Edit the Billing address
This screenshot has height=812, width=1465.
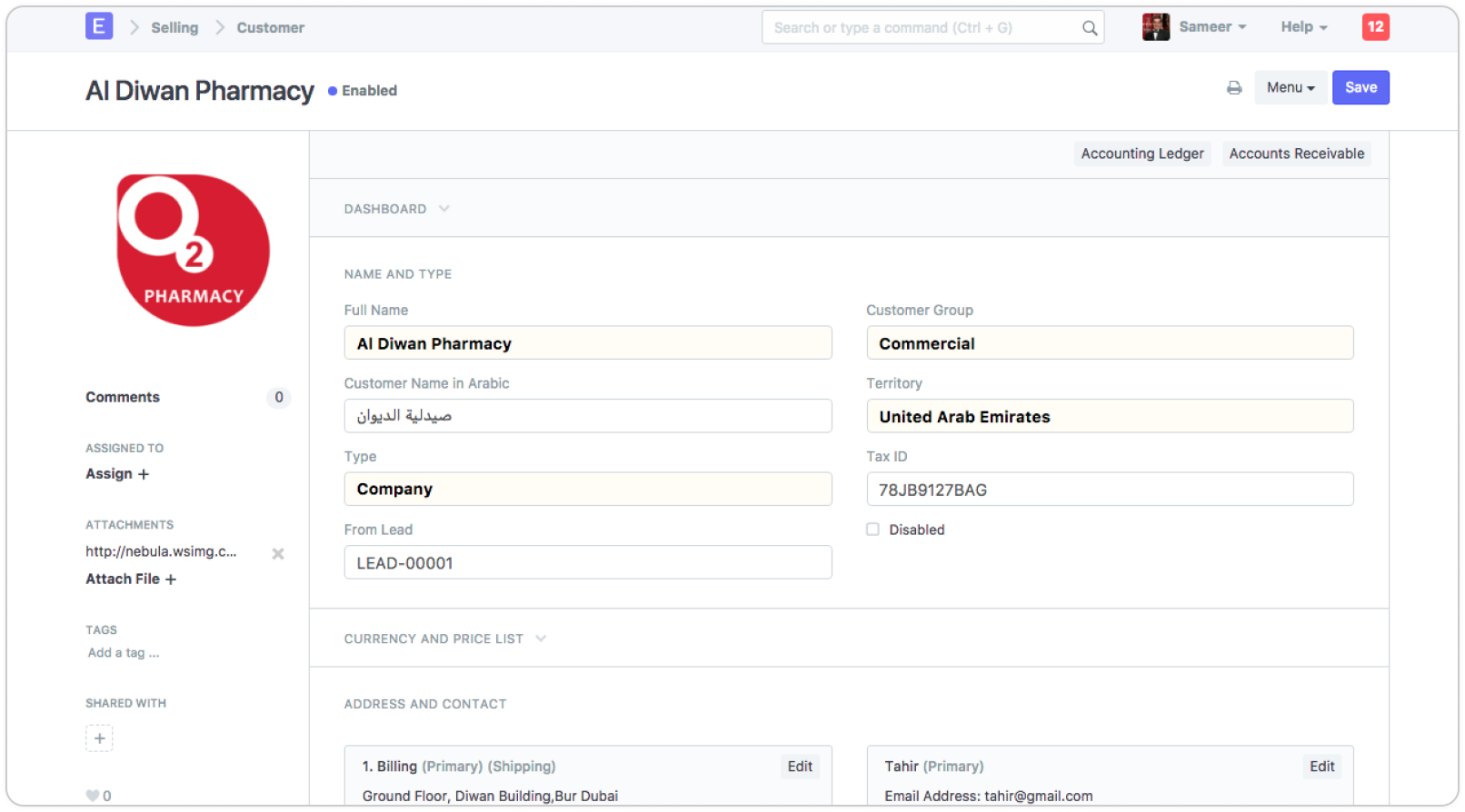(800, 767)
